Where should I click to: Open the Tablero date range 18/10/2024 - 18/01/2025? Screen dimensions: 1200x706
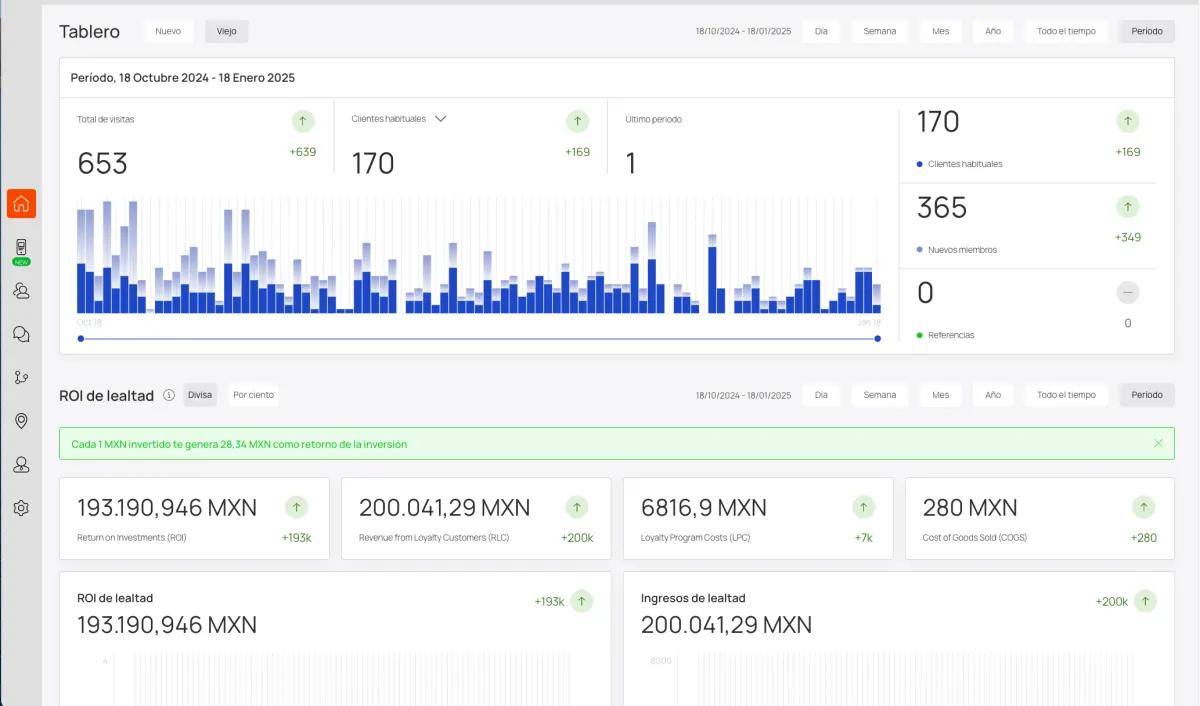point(743,31)
